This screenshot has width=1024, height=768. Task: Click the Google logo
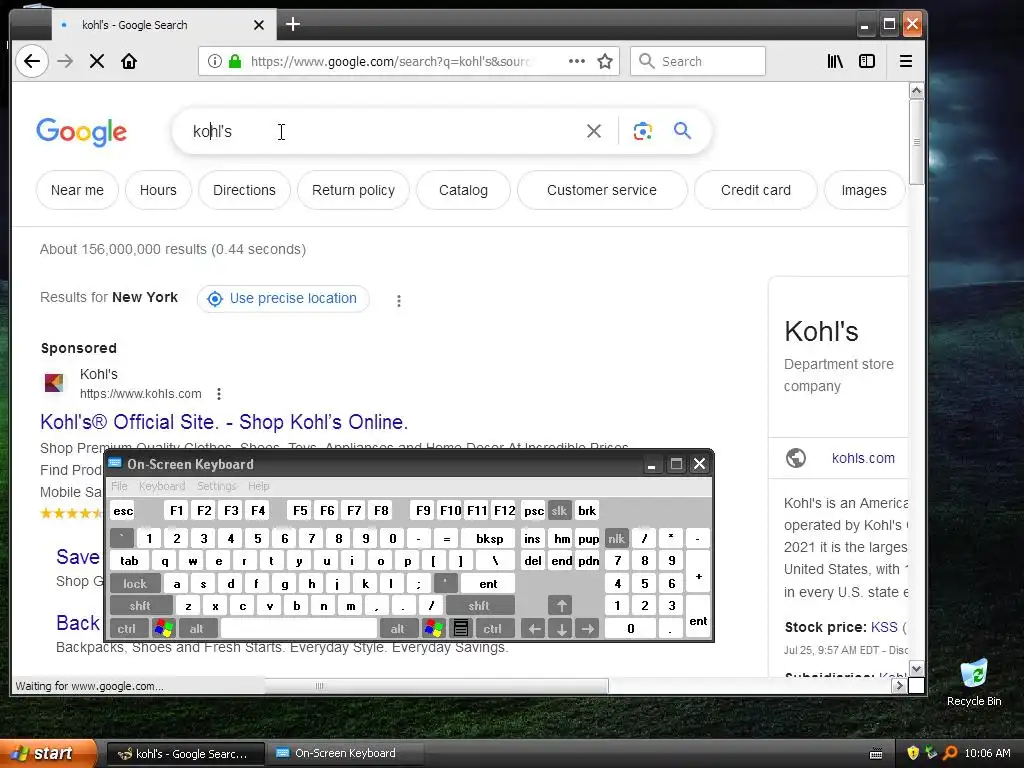(82, 133)
